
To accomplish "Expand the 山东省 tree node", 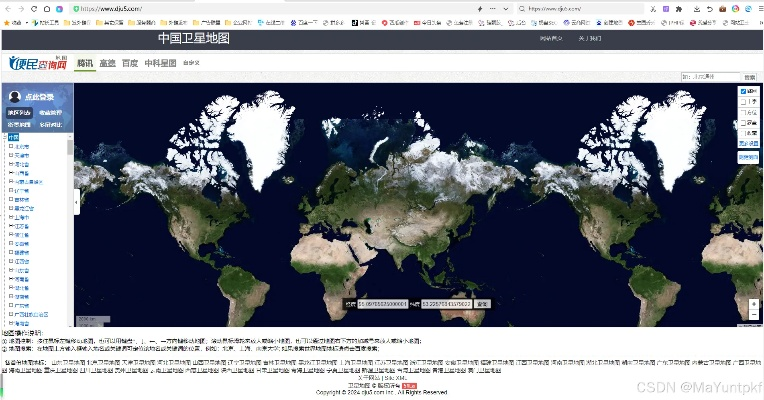I will point(11,270).
